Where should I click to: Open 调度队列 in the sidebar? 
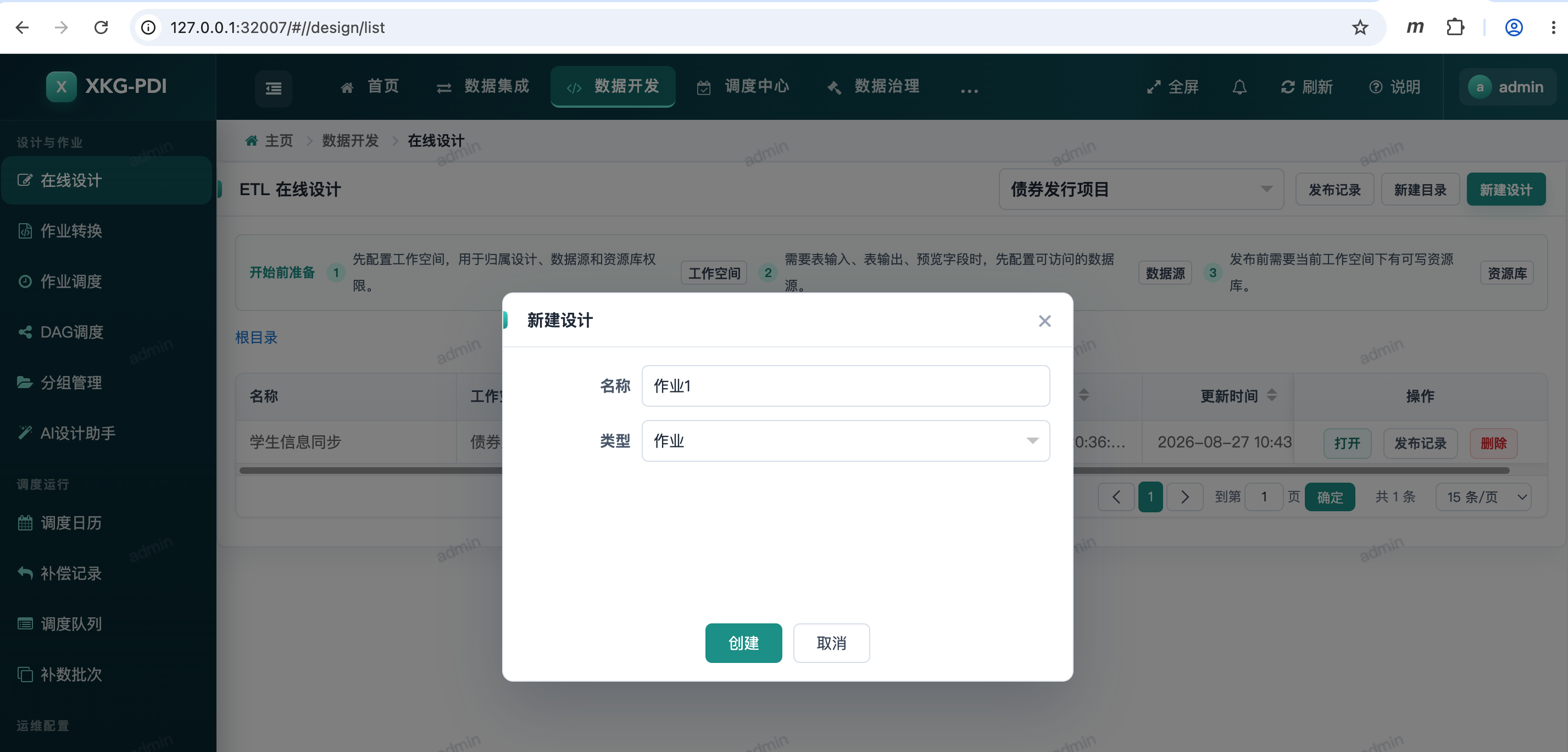[x=107, y=623]
